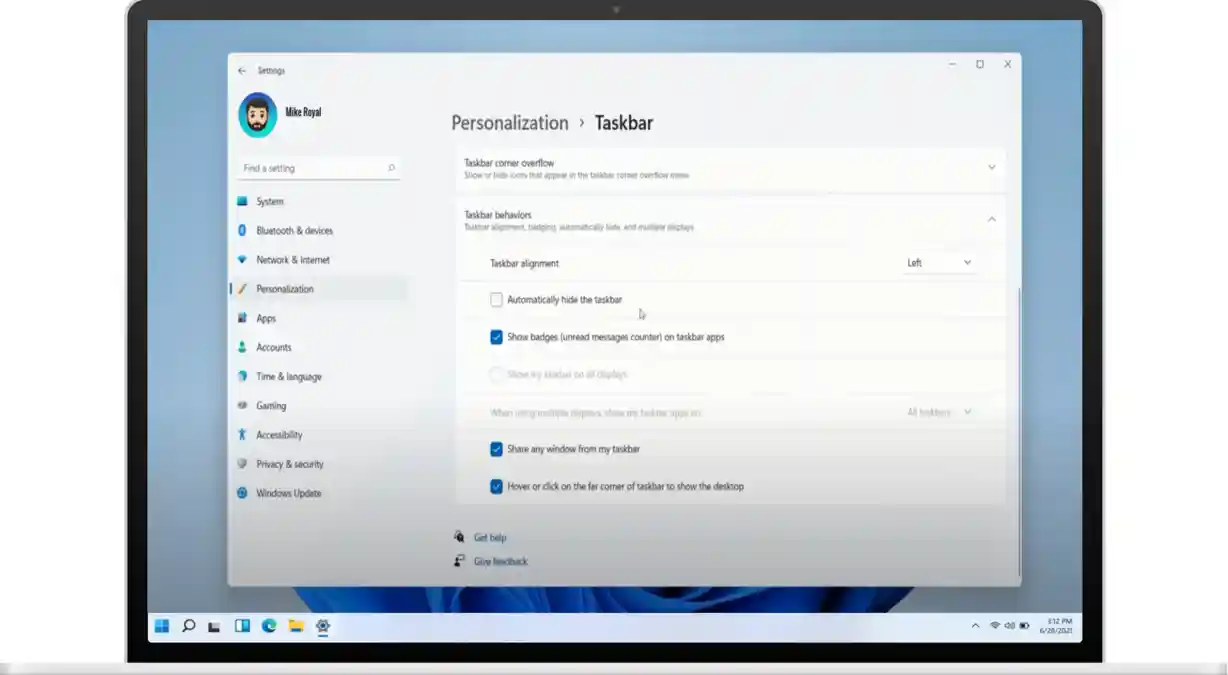Viewport: 1228px width, 675px height.
Task: Open Task View on the taskbar
Action: 214,627
